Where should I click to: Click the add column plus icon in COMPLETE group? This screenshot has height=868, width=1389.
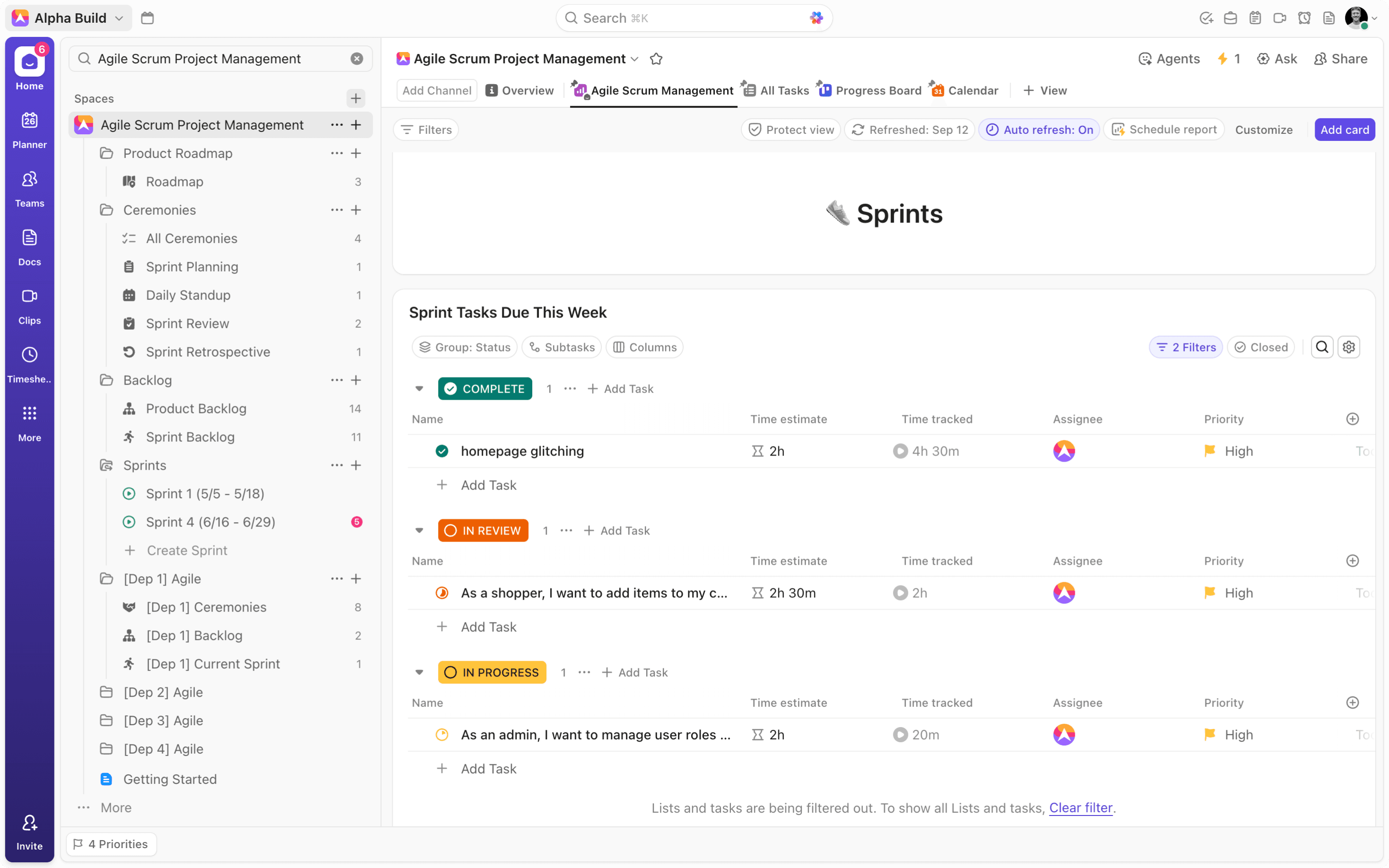pos(1352,419)
